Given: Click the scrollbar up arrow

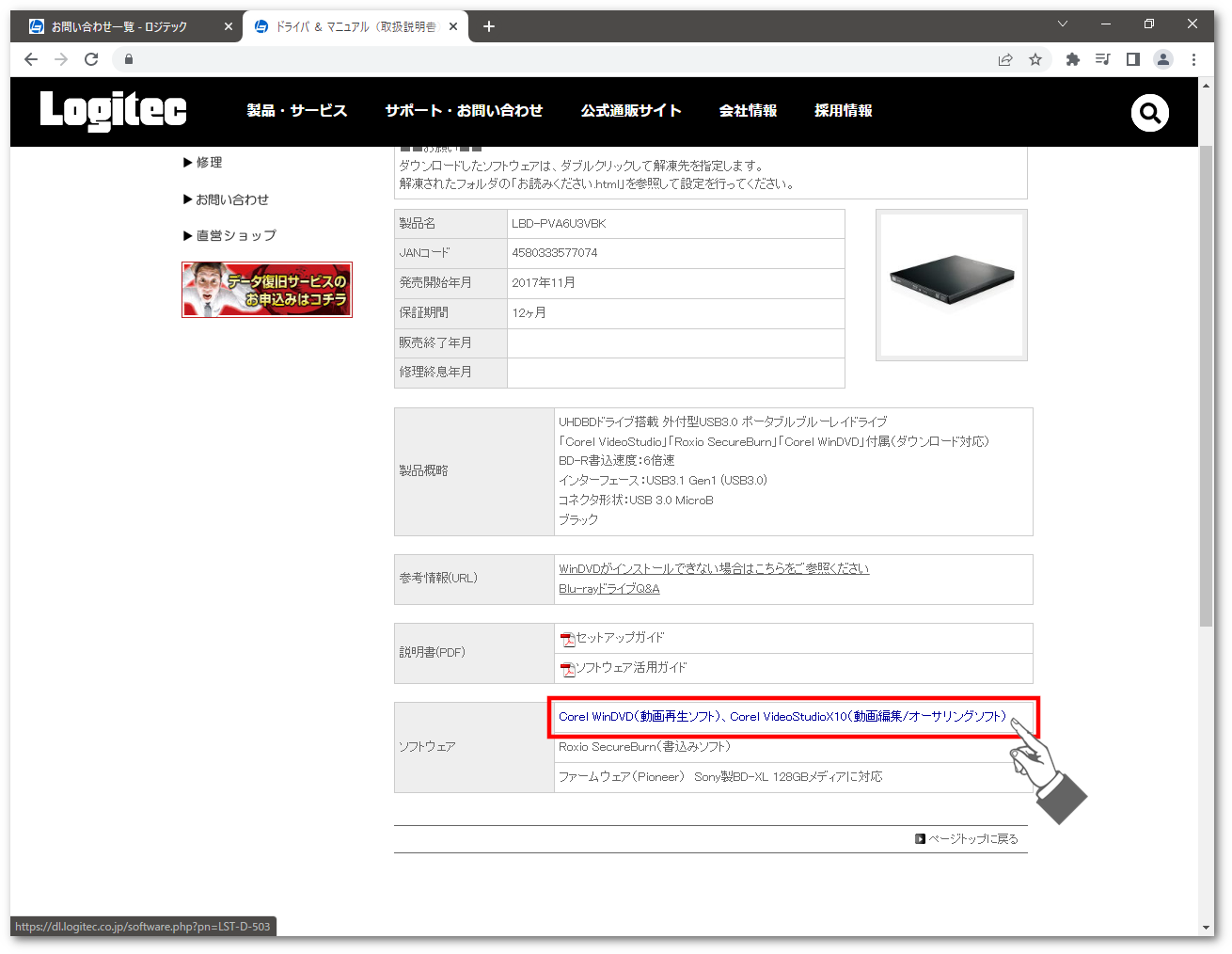Looking at the screenshot, I should (1207, 85).
